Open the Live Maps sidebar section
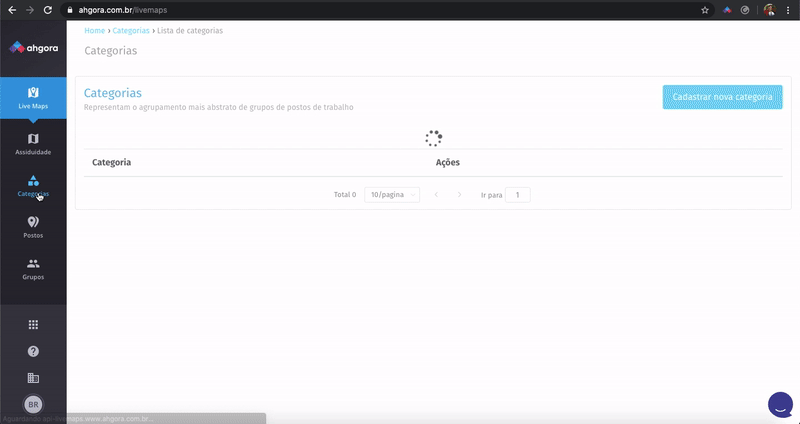 point(33,98)
